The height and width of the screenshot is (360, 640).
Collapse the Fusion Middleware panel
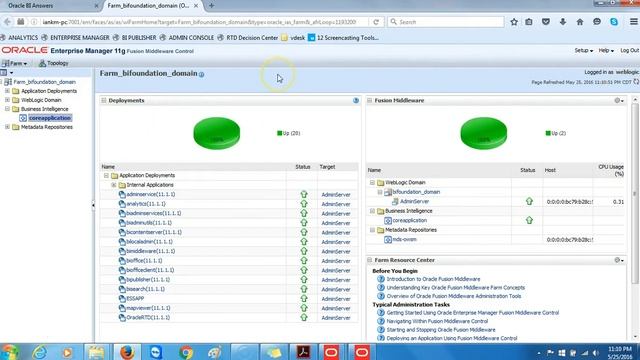370,100
